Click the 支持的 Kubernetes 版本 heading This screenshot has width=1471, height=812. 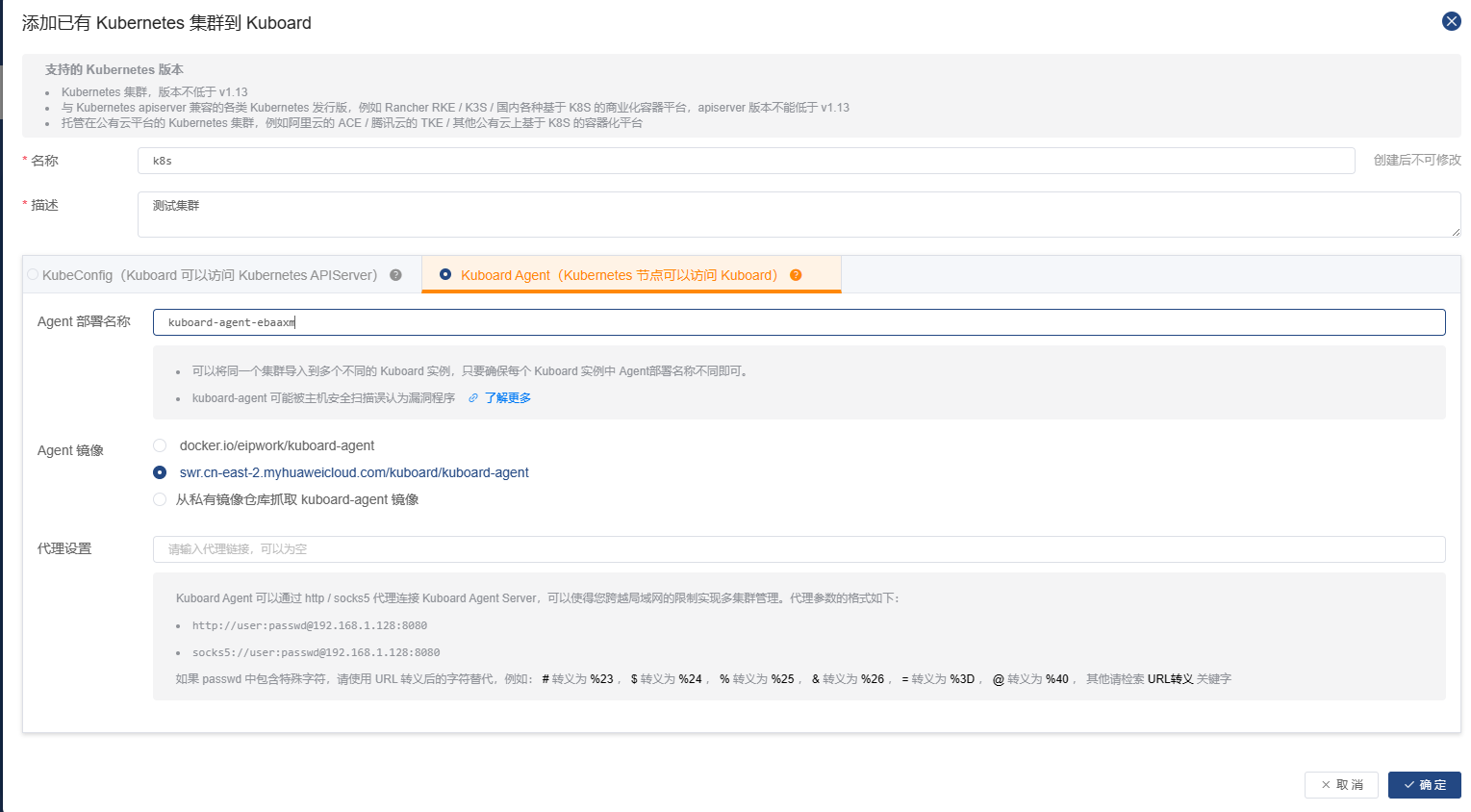click(x=114, y=69)
